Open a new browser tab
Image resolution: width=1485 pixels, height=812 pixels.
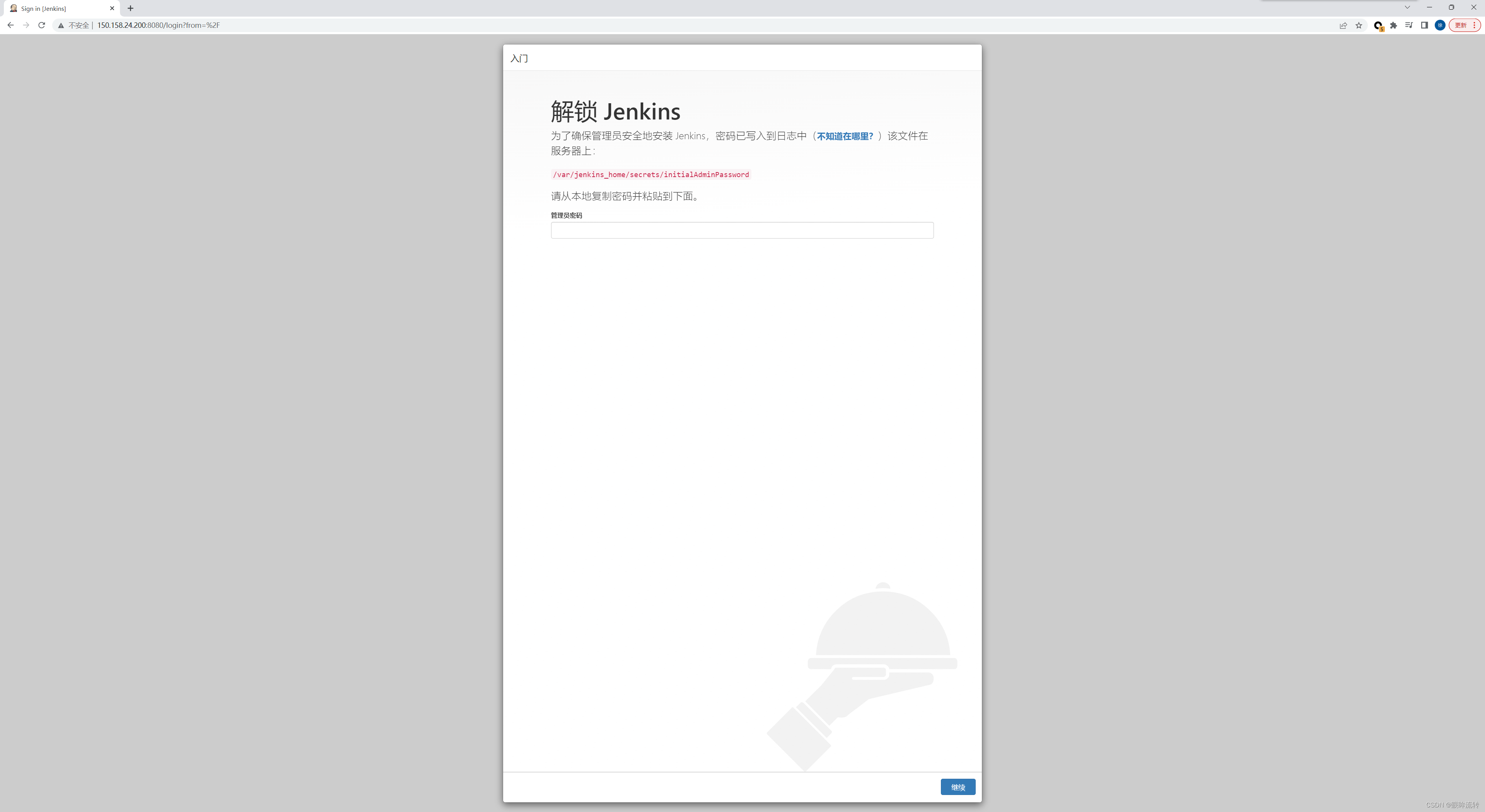pos(130,9)
